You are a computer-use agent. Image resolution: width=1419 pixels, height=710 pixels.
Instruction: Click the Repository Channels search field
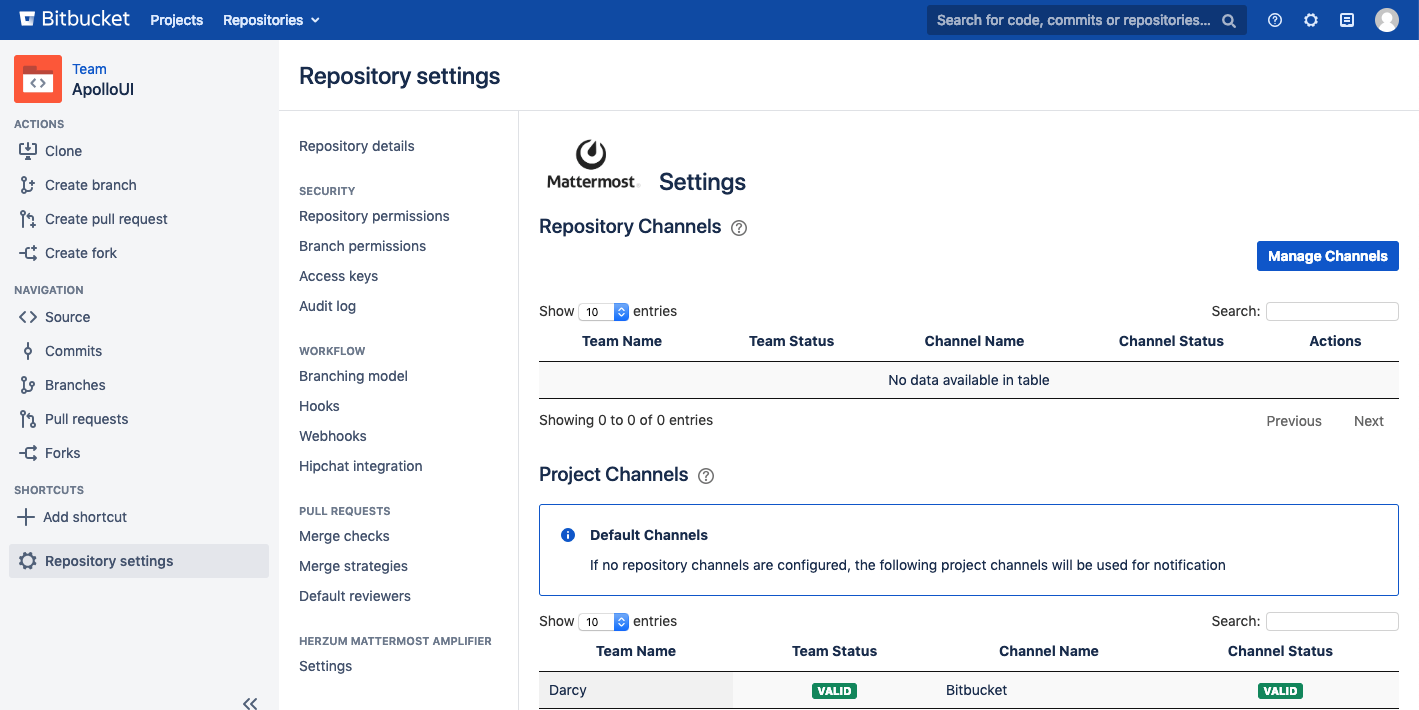tap(1331, 312)
